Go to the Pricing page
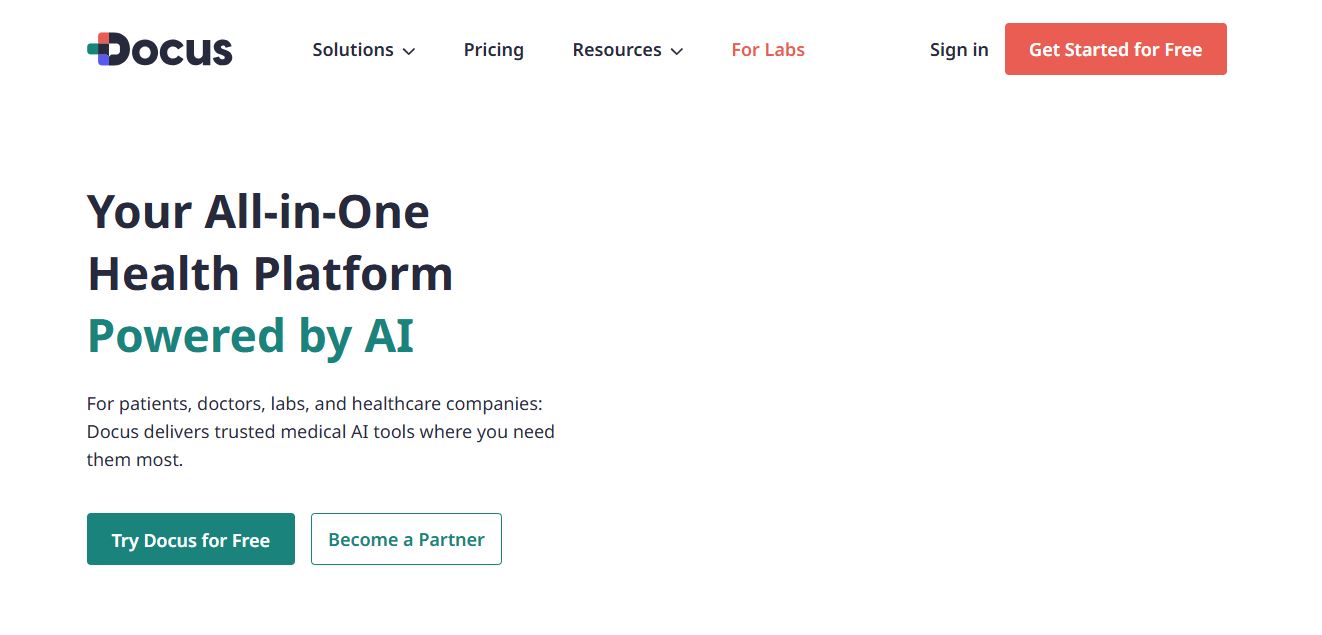Screen dimensions: 1322x635 [493, 50]
